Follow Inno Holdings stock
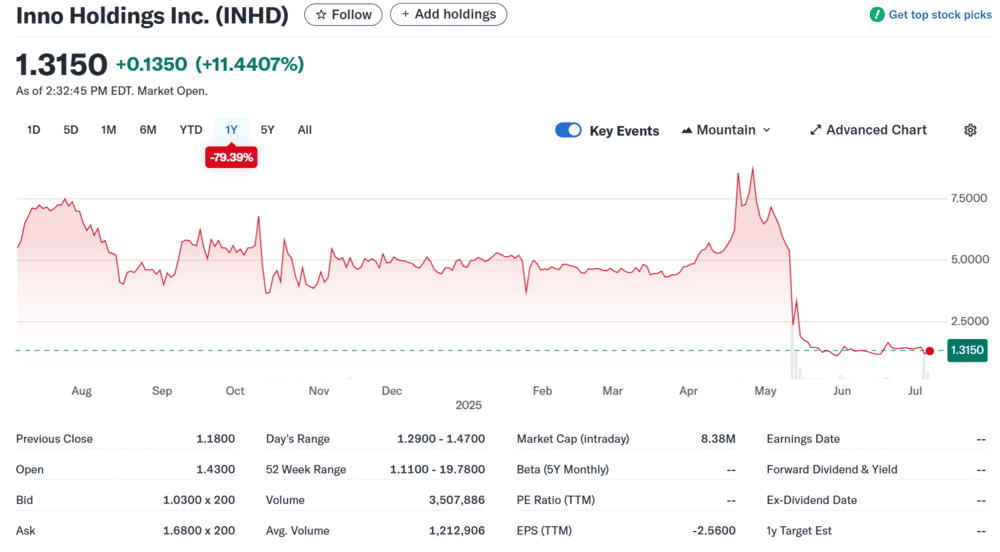 click(343, 15)
